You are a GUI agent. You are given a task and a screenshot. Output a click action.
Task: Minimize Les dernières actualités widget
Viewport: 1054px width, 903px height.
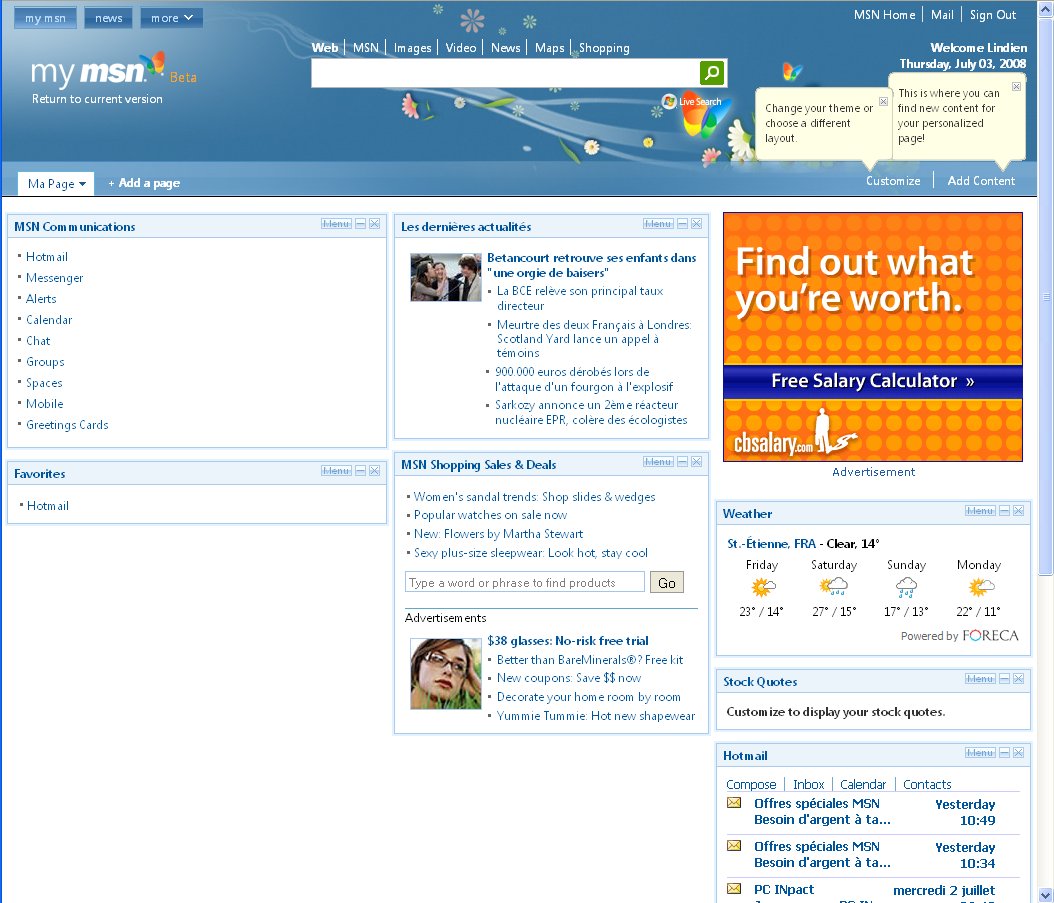(682, 224)
